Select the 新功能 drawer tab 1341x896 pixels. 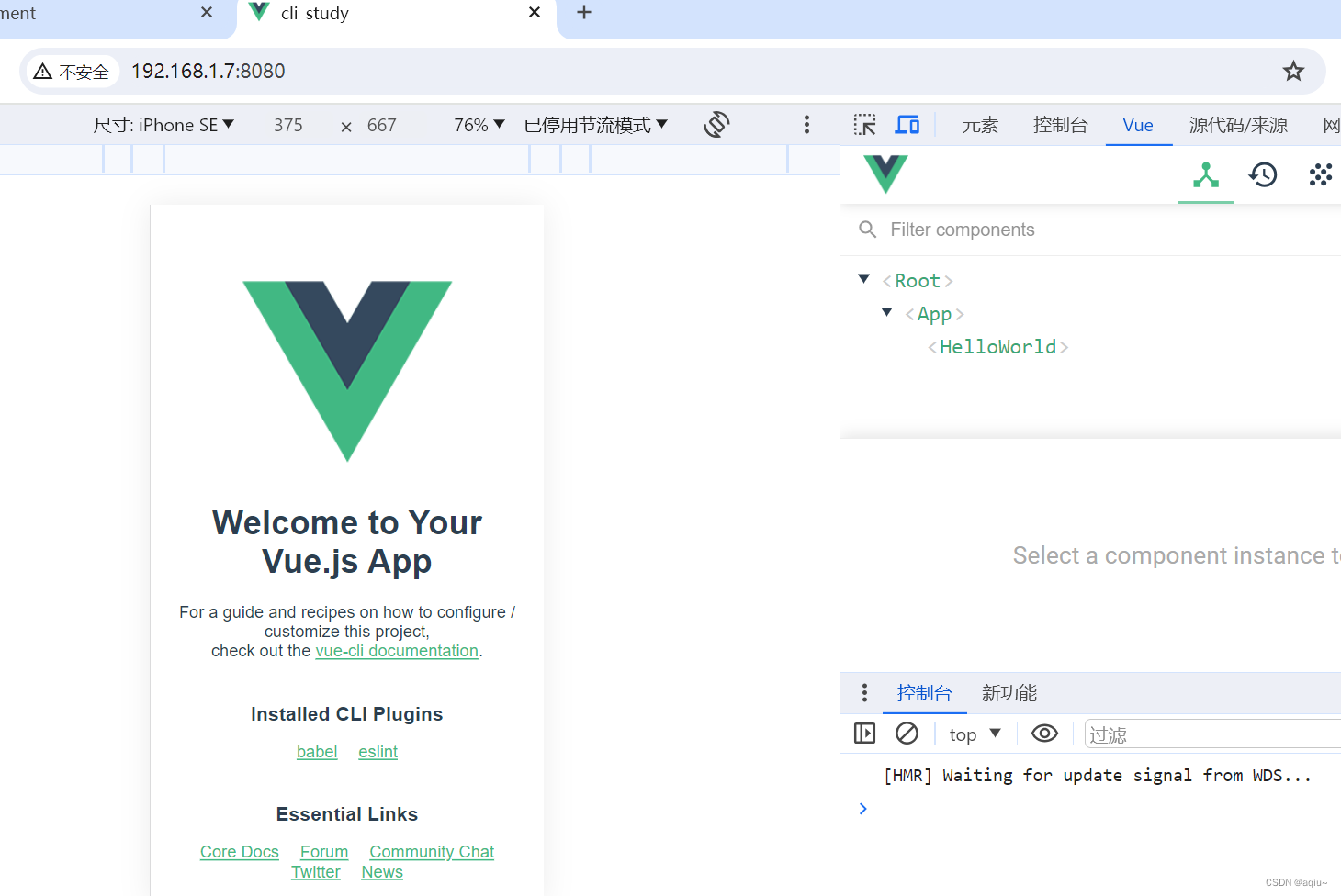1009,693
